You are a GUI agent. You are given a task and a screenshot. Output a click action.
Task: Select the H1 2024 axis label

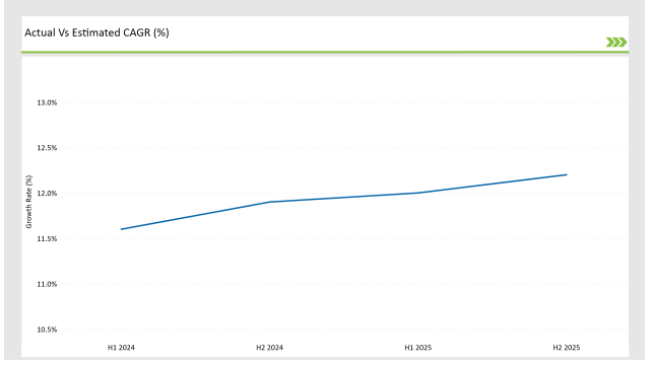click(121, 348)
